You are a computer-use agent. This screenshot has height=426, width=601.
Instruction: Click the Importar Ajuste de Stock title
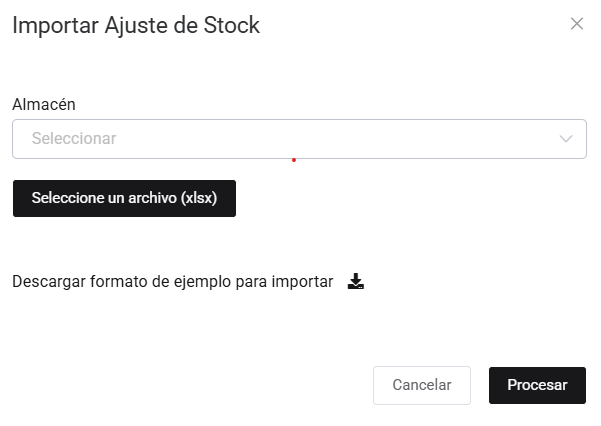[136, 26]
